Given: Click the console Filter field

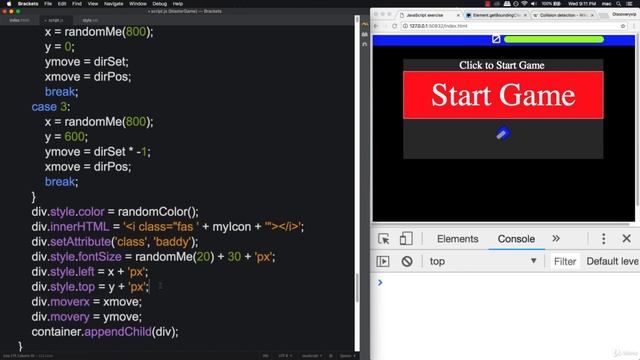Looking at the screenshot, I should click(x=565, y=261).
